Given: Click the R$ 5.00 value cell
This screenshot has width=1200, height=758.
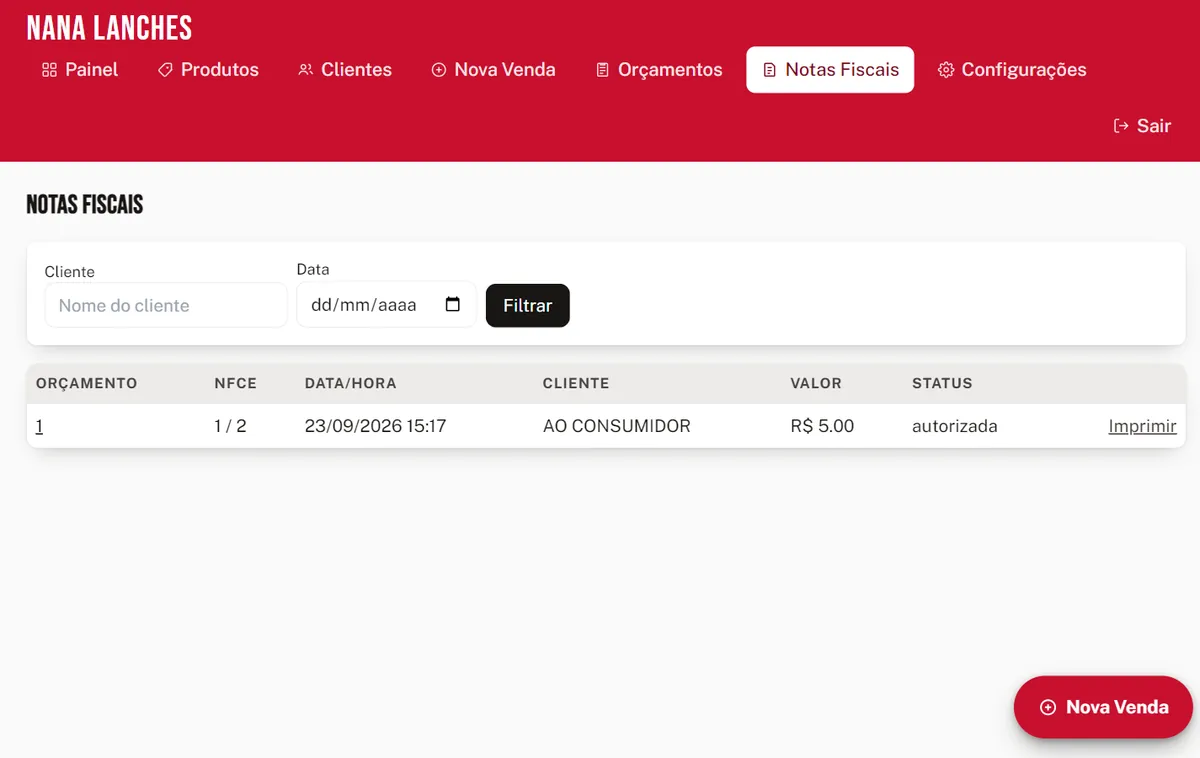Looking at the screenshot, I should (822, 426).
